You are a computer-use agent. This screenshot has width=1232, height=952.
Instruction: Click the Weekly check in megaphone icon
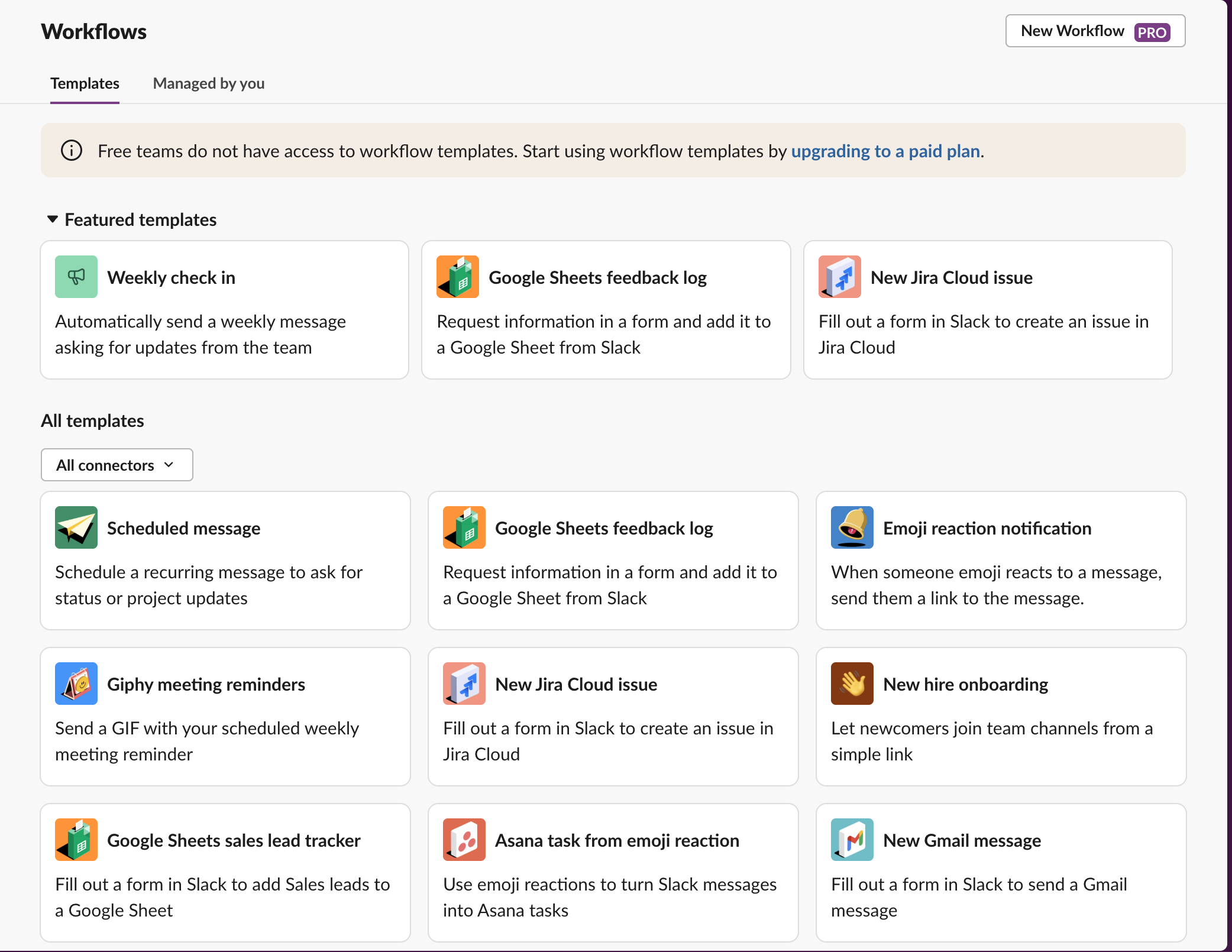[x=76, y=277]
